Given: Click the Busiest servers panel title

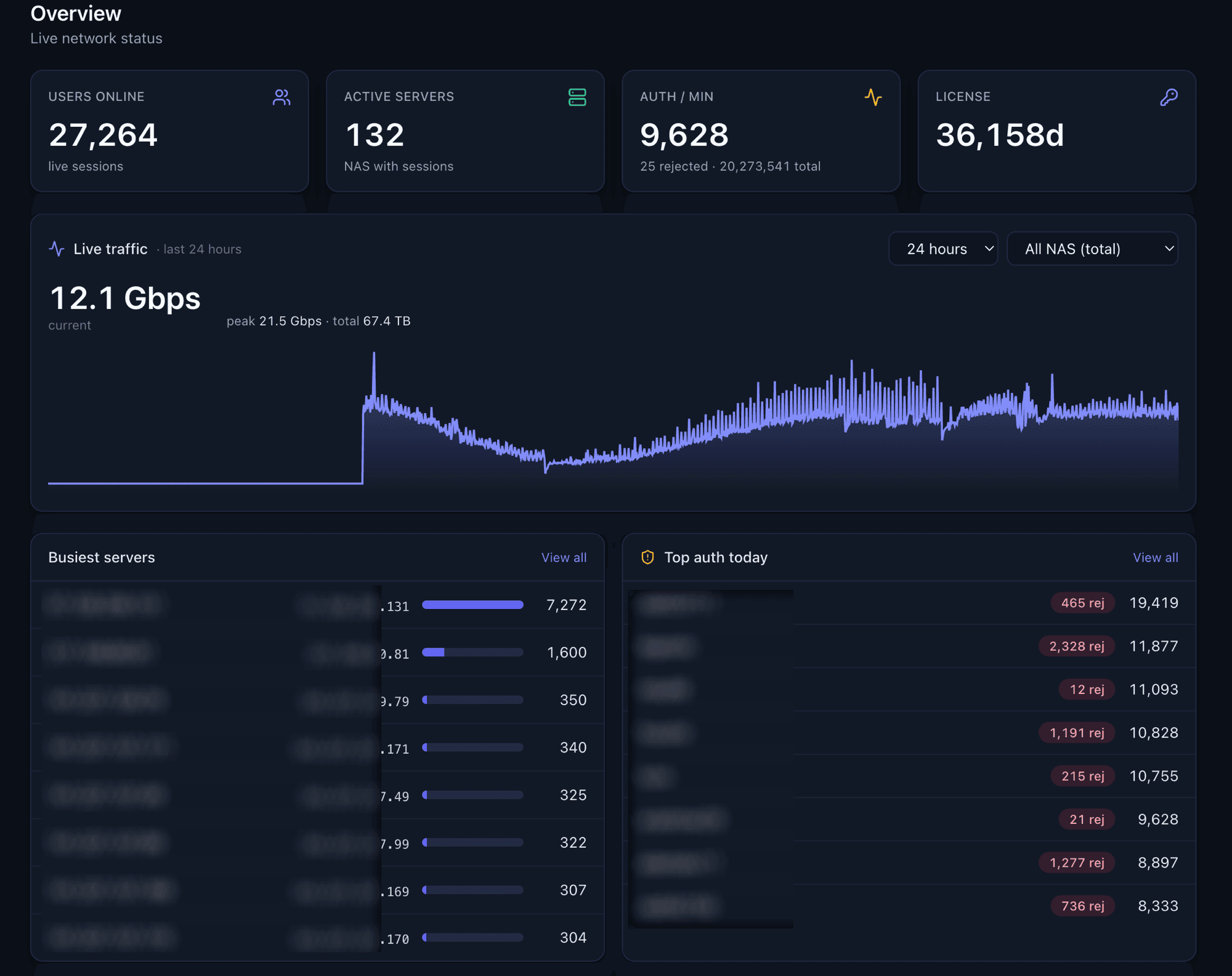Looking at the screenshot, I should (102, 557).
